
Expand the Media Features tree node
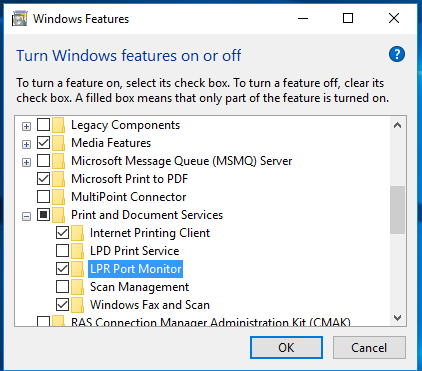(x=26, y=144)
